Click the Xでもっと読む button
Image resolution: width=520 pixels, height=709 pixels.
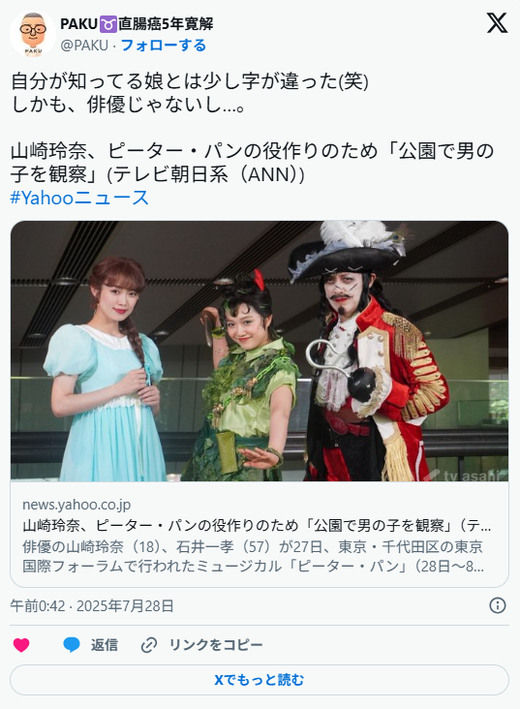point(260,680)
